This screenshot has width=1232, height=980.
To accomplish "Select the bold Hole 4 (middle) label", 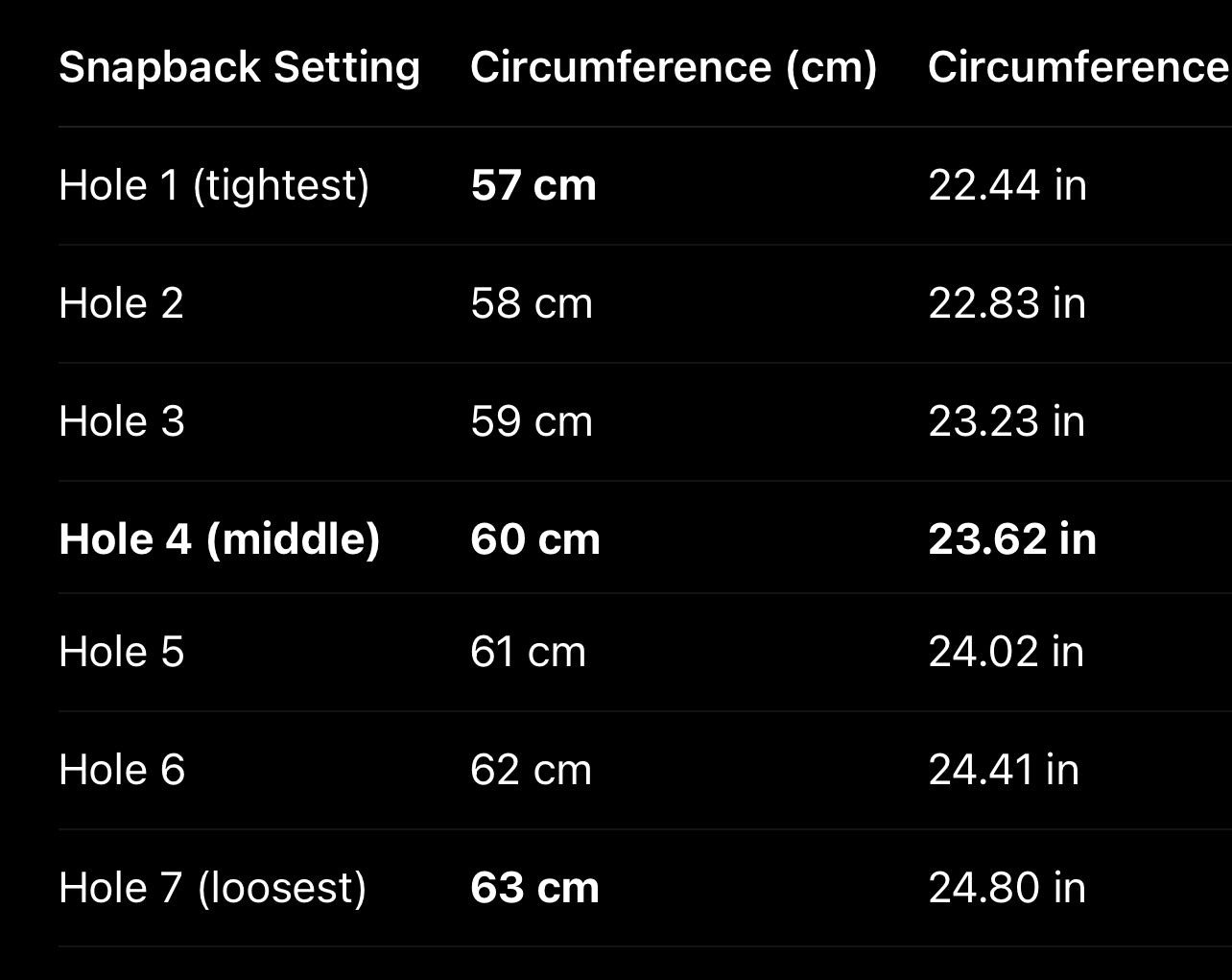I will (220, 538).
